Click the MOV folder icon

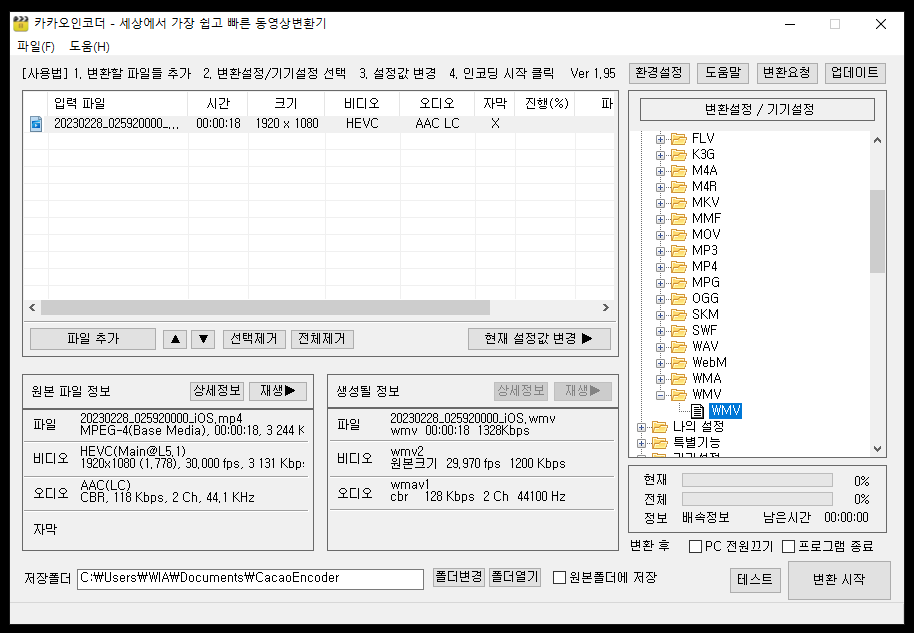tap(678, 235)
